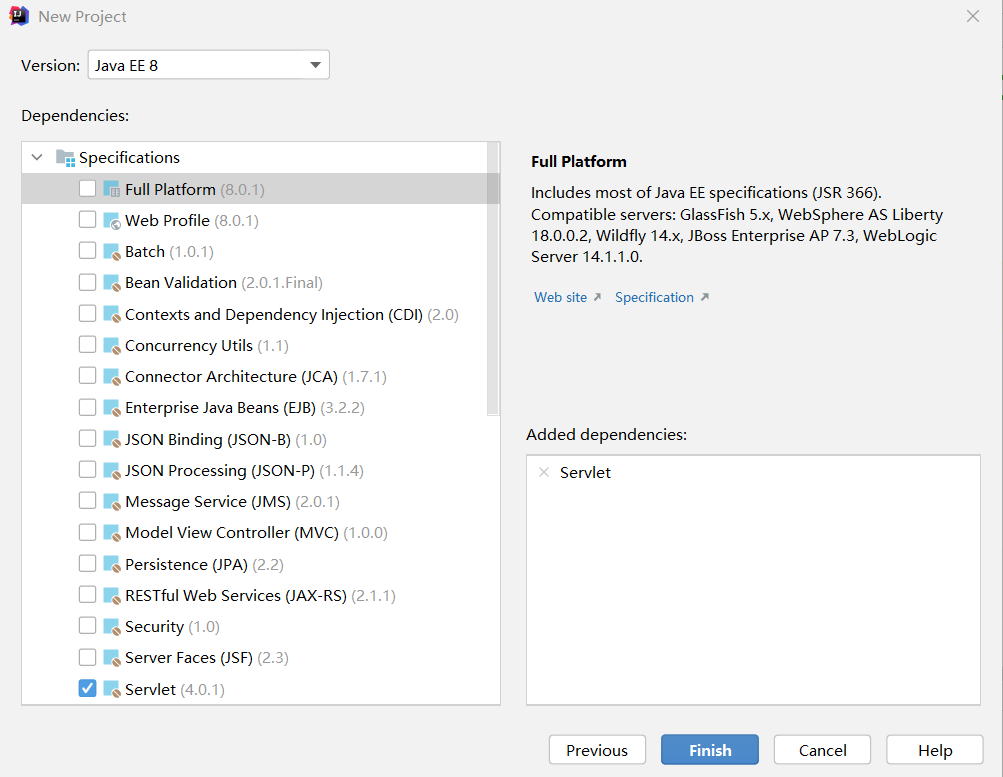1003x777 pixels.
Task: Click the Security specification icon
Action: tap(112, 627)
